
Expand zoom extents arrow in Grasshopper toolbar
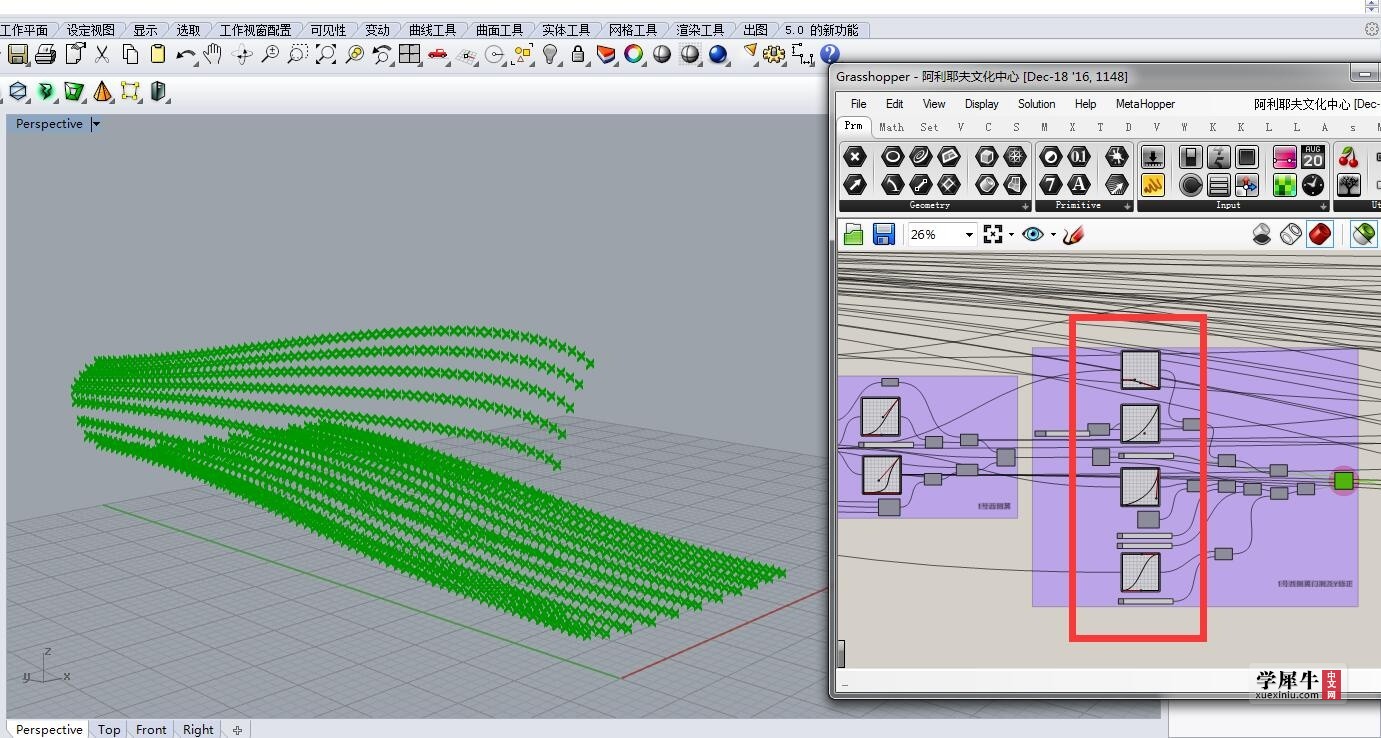1011,234
